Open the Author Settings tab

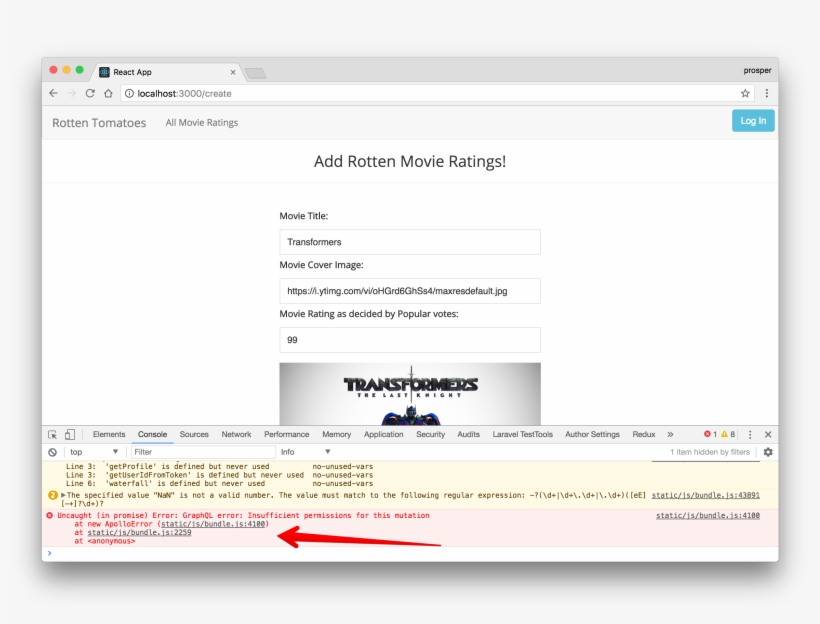(x=592, y=434)
